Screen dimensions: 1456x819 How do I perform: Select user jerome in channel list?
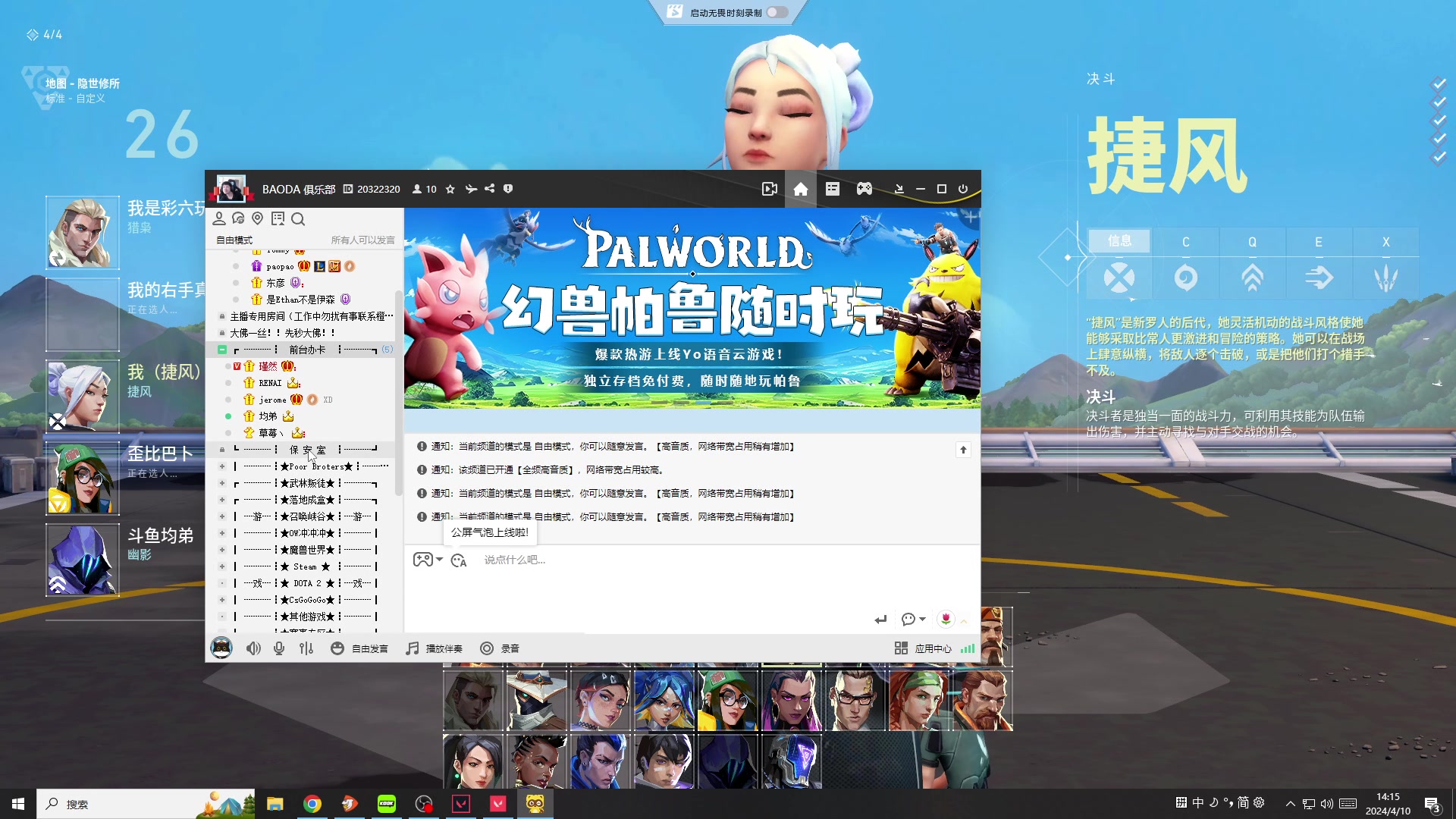click(272, 400)
